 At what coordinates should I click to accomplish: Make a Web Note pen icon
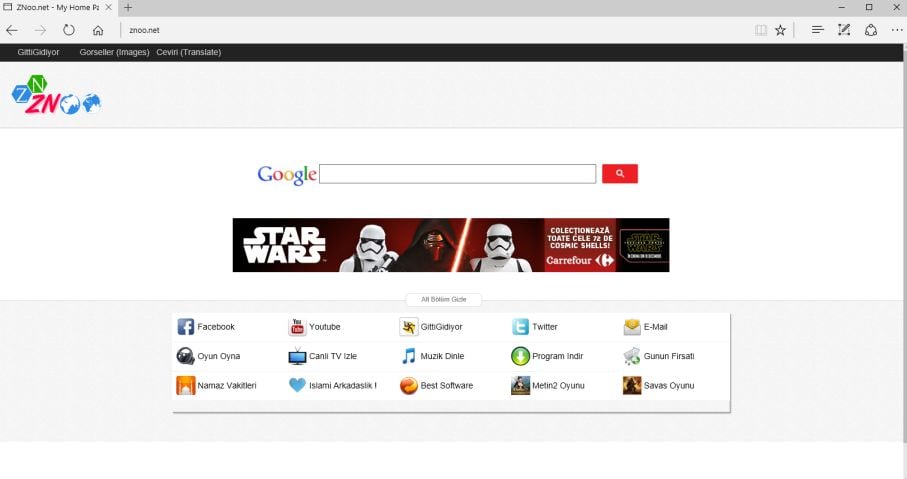(x=844, y=30)
